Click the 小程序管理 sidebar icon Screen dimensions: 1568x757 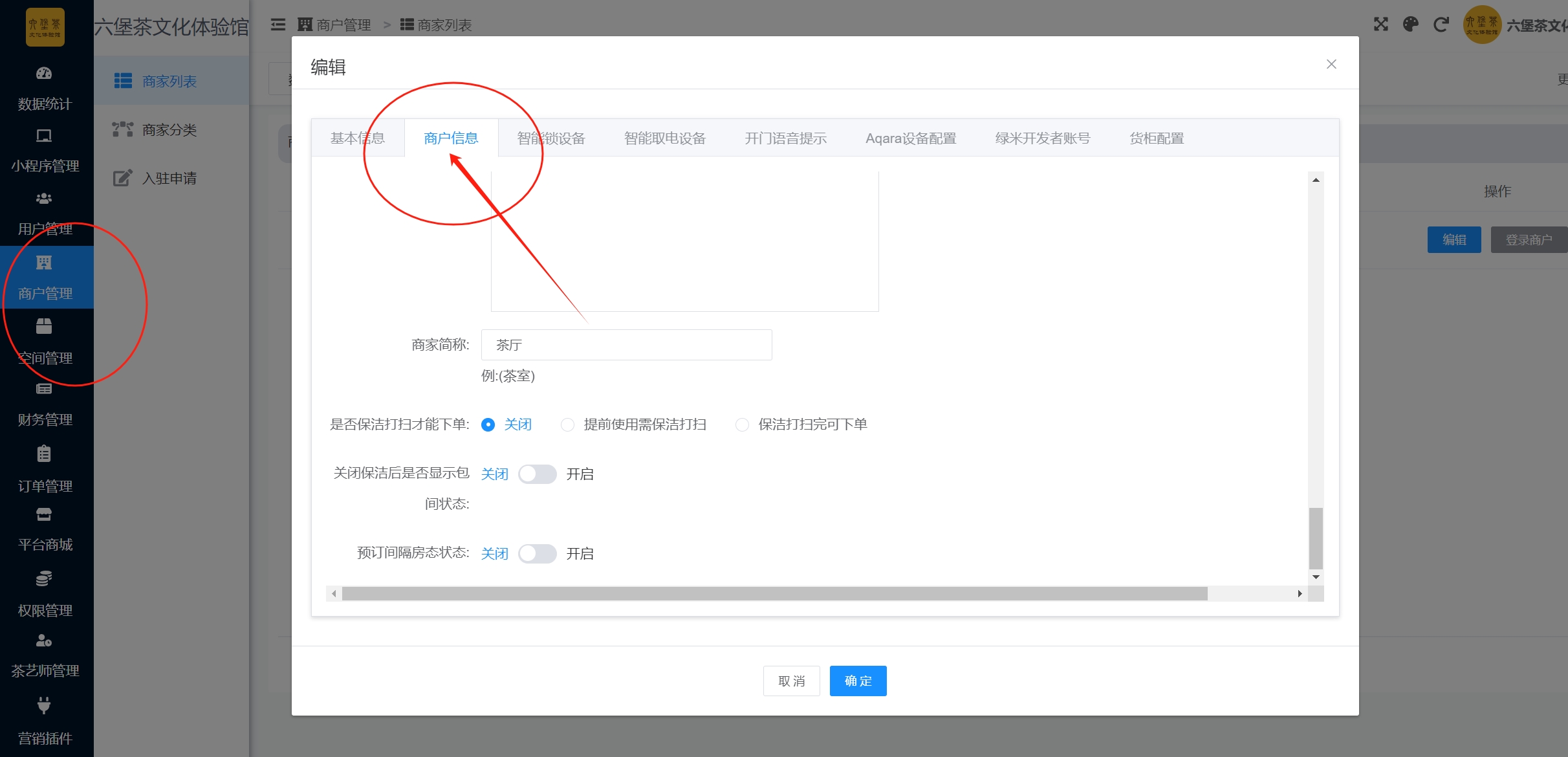coord(44,137)
